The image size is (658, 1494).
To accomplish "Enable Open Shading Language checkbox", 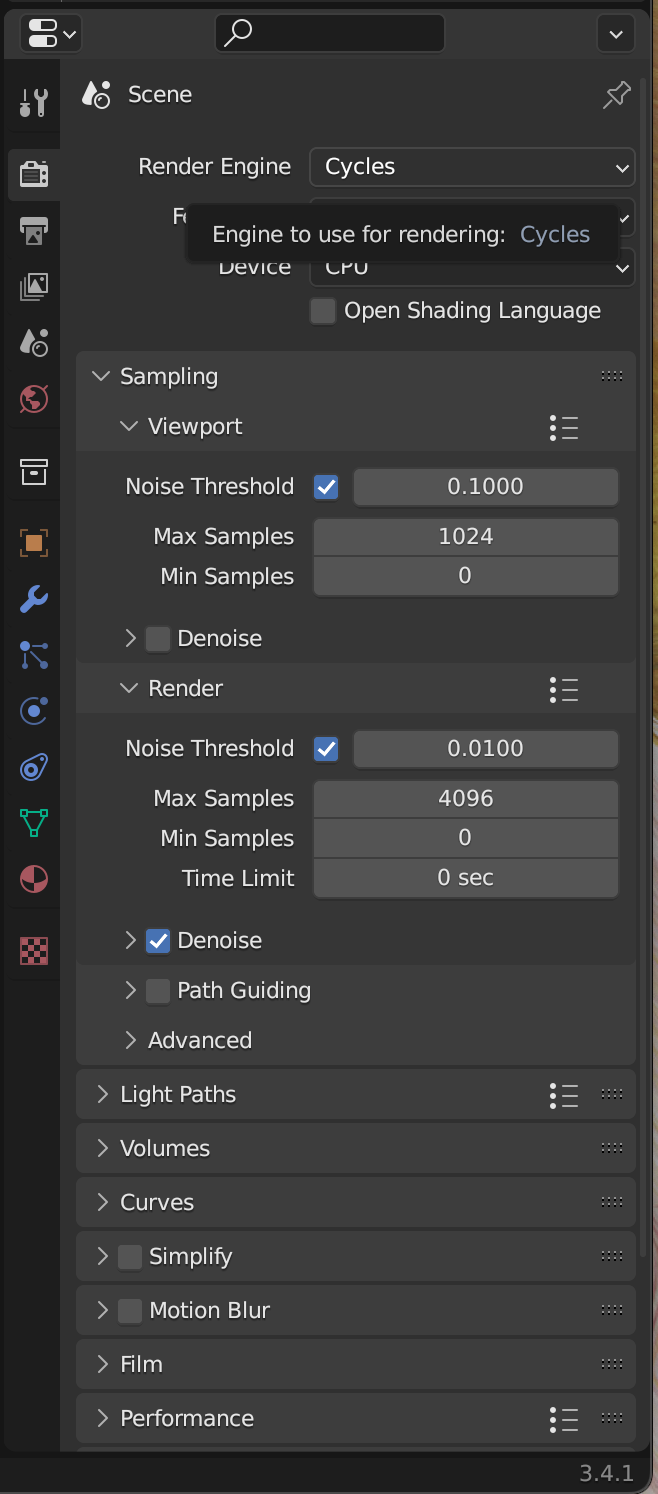I will (x=322, y=311).
